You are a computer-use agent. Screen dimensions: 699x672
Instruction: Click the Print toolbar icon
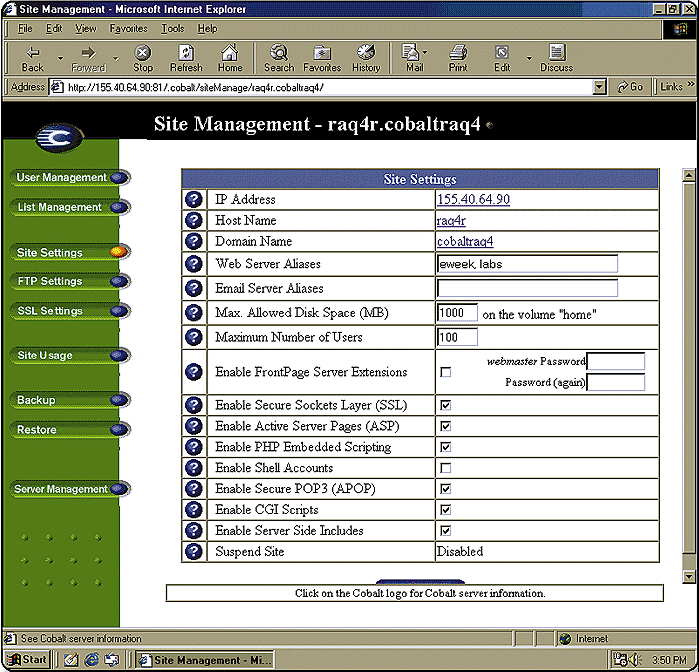coord(458,58)
